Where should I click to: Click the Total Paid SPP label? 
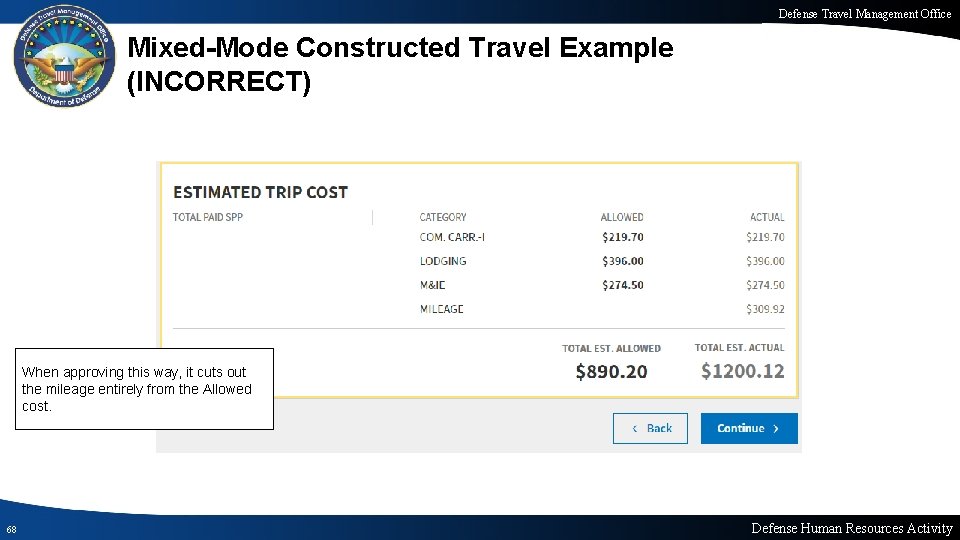[x=208, y=217]
